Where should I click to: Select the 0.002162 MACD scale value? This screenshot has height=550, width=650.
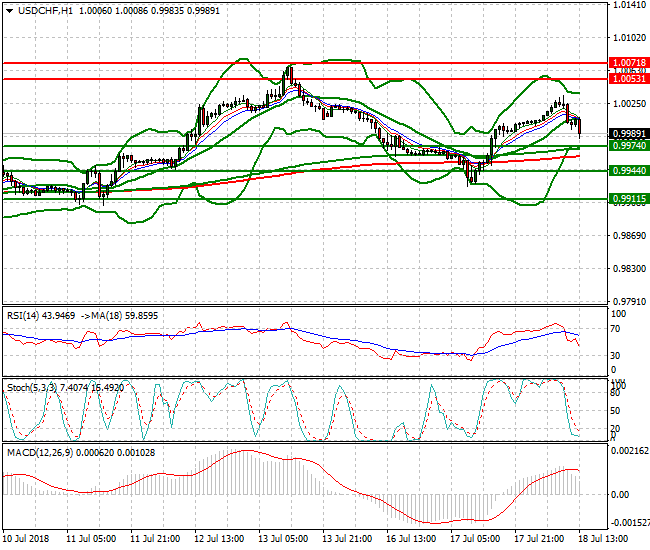[630, 451]
